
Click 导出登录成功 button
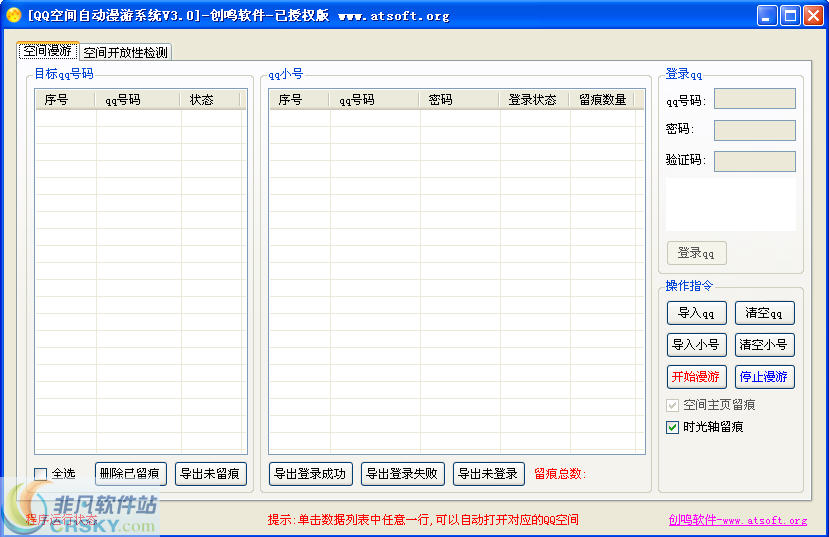tap(310, 473)
